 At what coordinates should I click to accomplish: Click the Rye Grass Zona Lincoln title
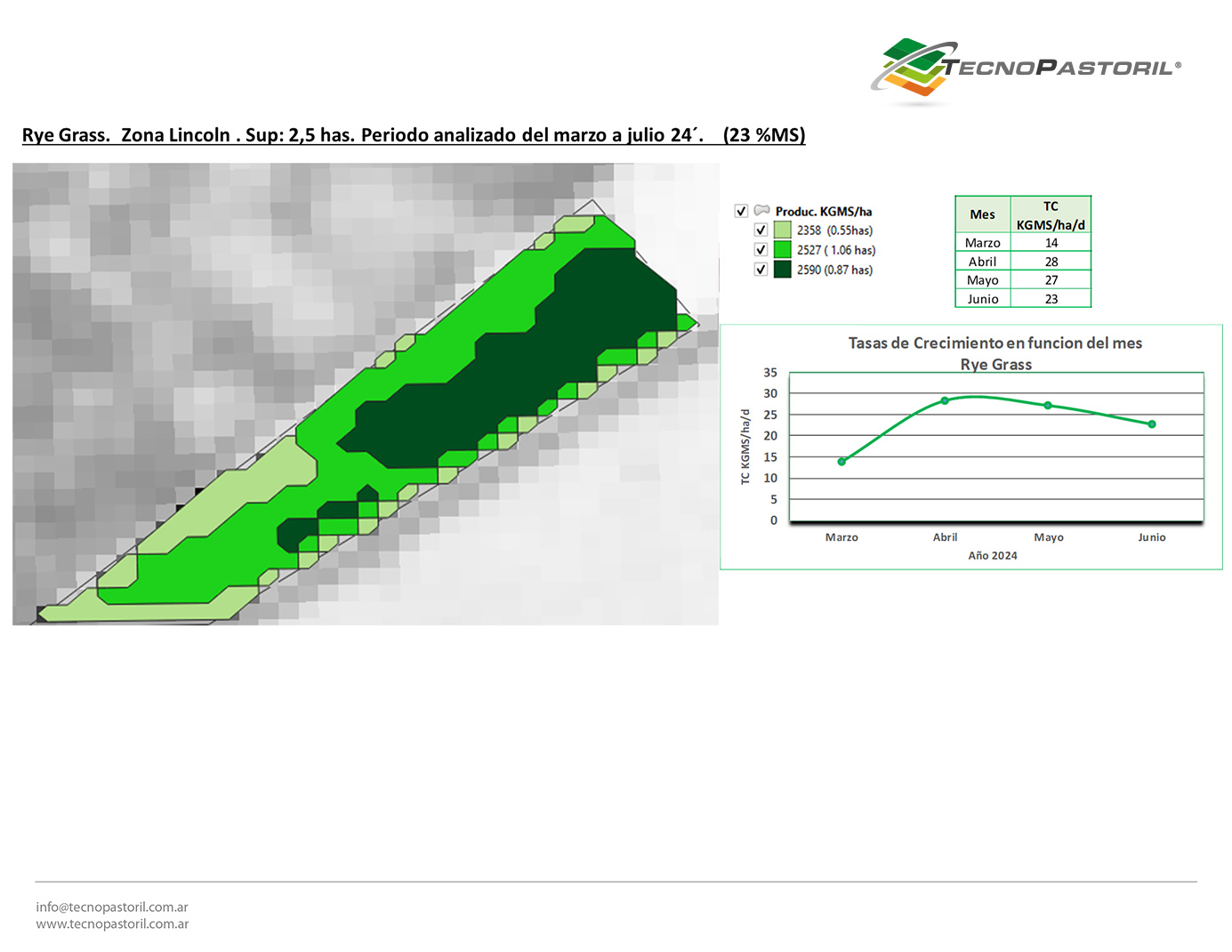tap(414, 135)
